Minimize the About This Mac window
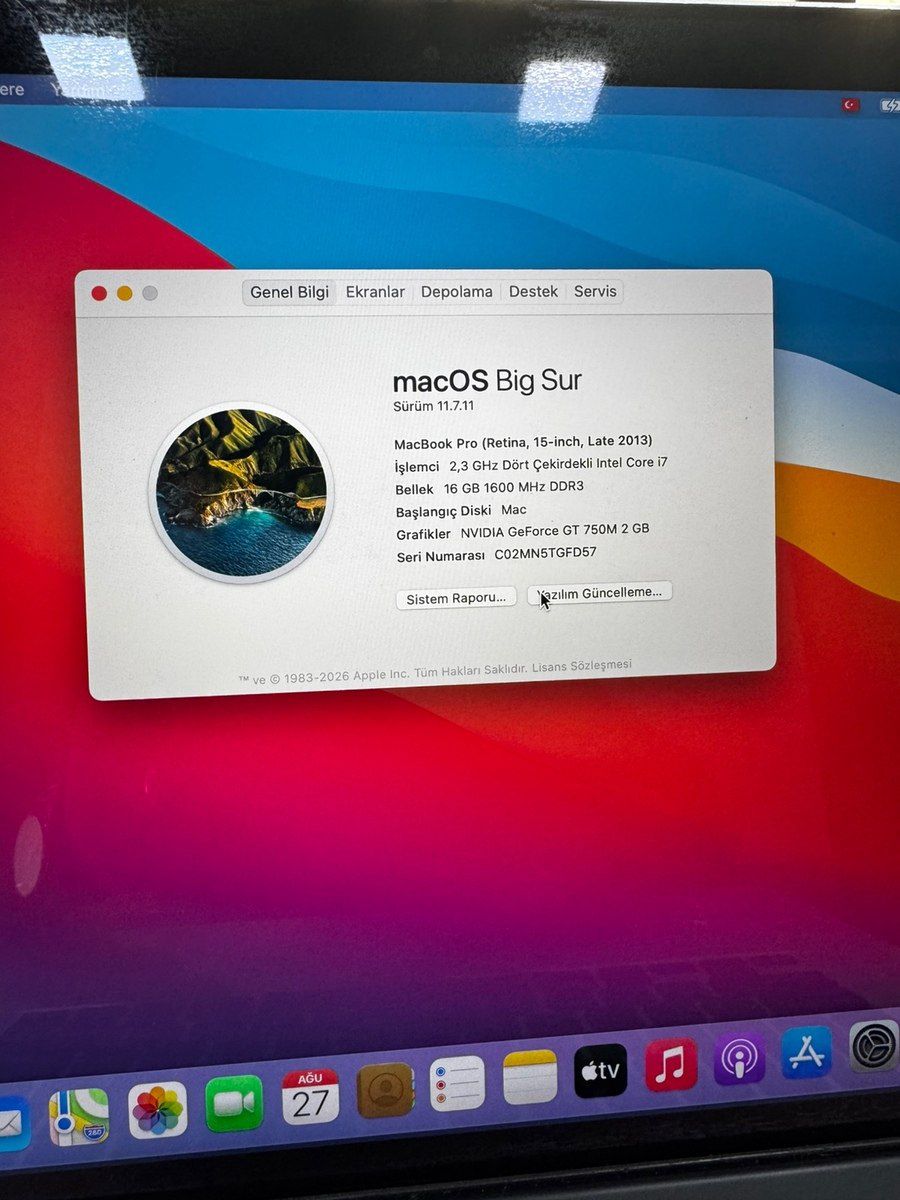Image resolution: width=900 pixels, height=1200 pixels. pos(124,293)
